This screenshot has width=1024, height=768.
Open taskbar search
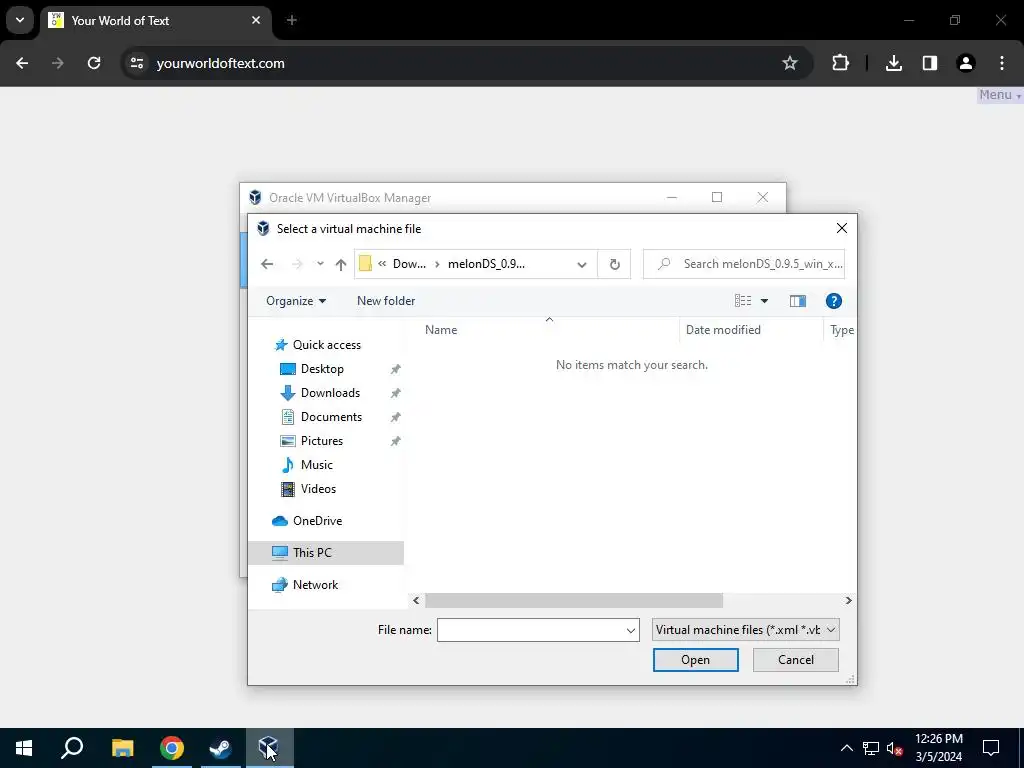[x=72, y=748]
